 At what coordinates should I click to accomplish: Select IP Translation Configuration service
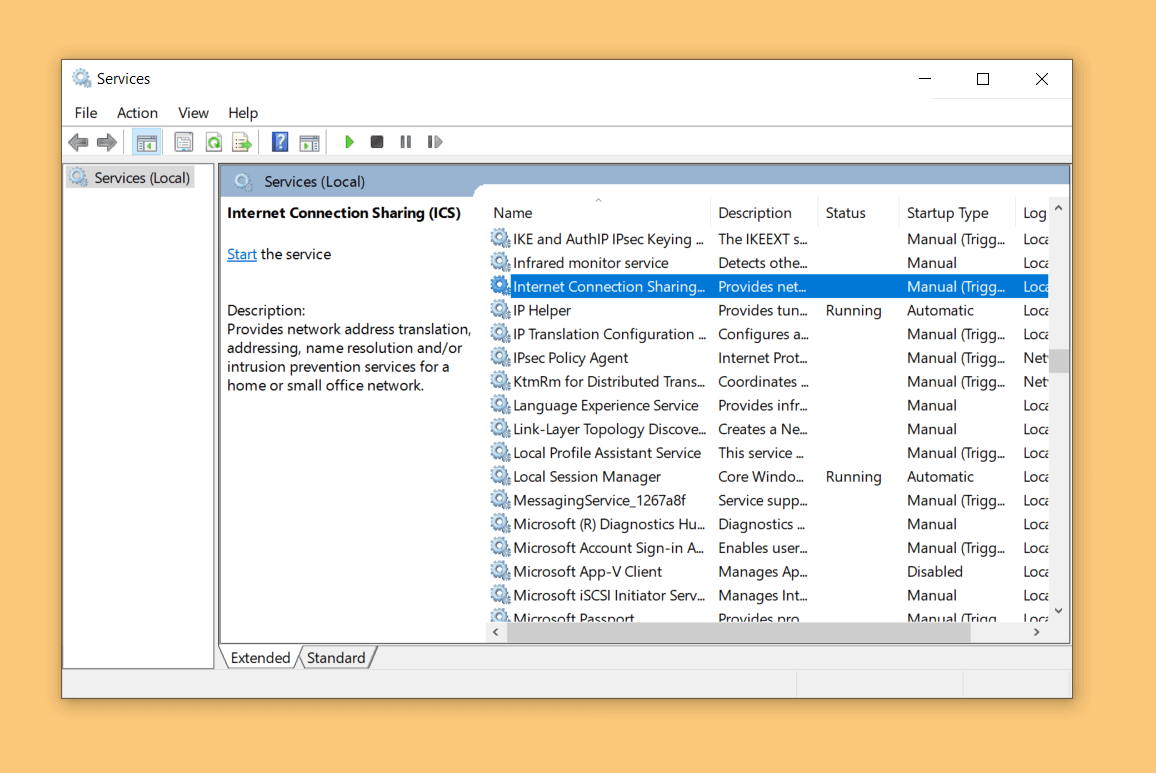point(768,333)
